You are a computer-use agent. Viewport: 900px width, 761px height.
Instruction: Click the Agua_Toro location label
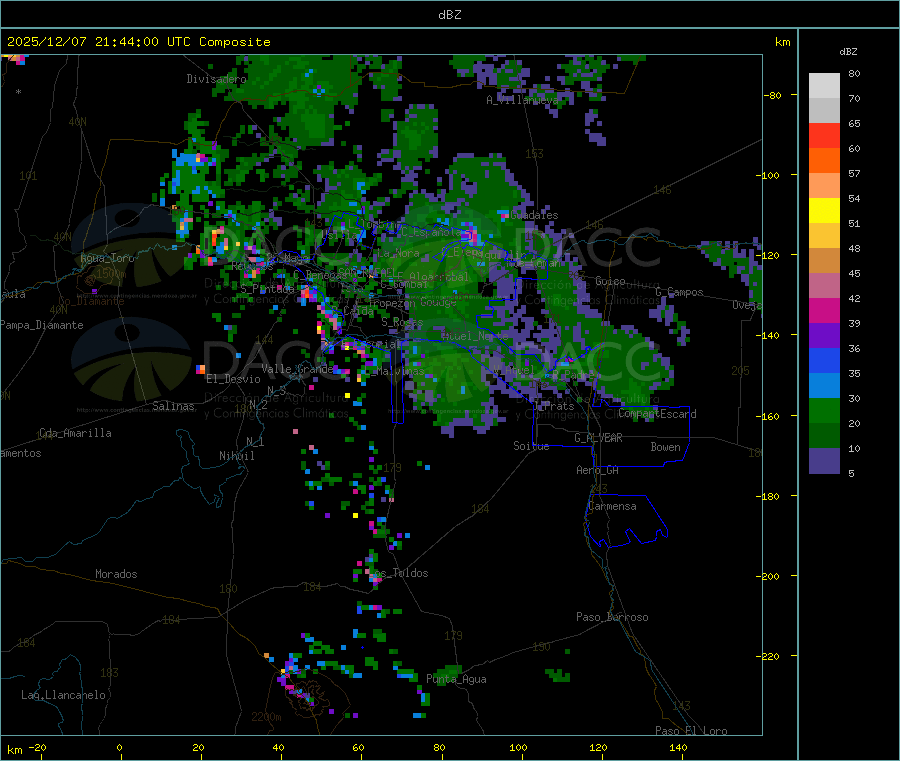(x=107, y=258)
